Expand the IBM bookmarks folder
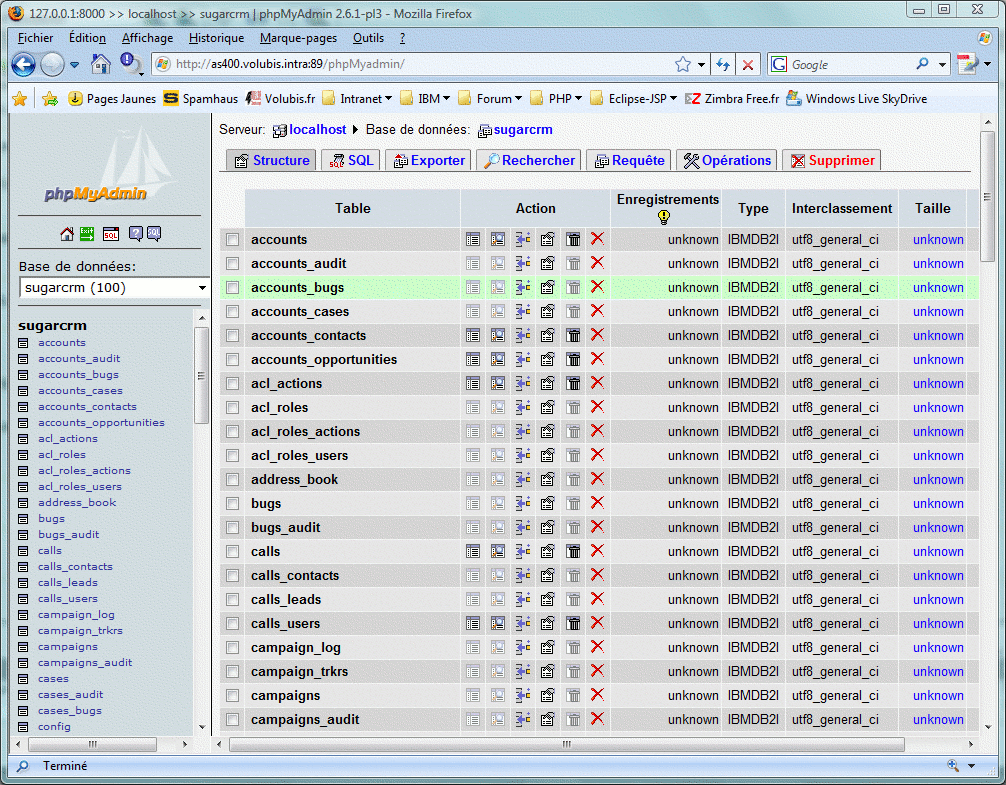The width and height of the screenshot is (1006, 785). (x=425, y=99)
